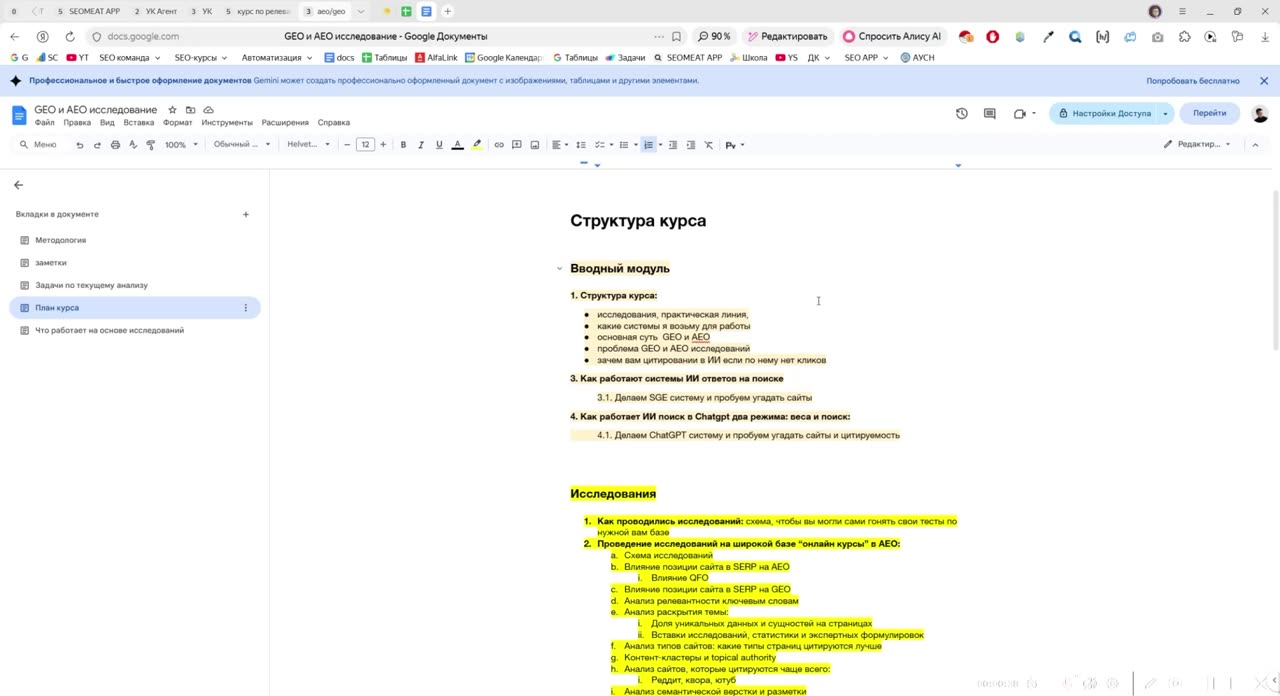Toggle bold formatting
This screenshot has height=696, width=1280.
[403, 145]
